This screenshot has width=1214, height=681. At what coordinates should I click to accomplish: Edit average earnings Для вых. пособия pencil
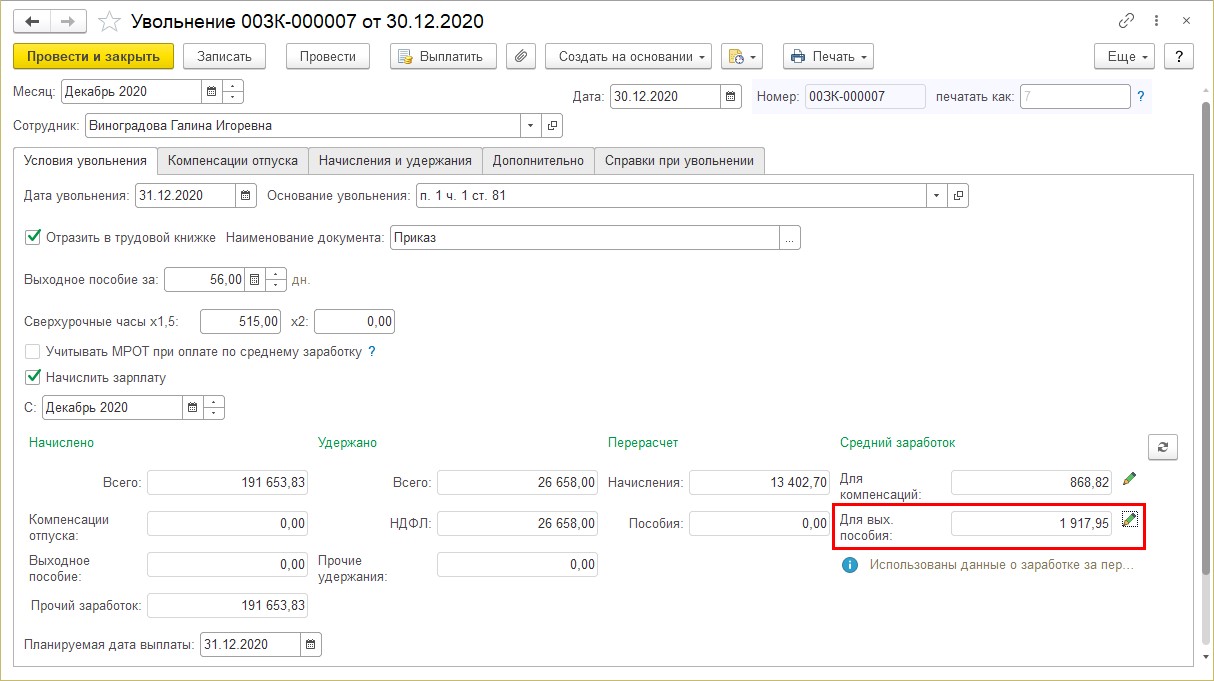pos(1130,518)
